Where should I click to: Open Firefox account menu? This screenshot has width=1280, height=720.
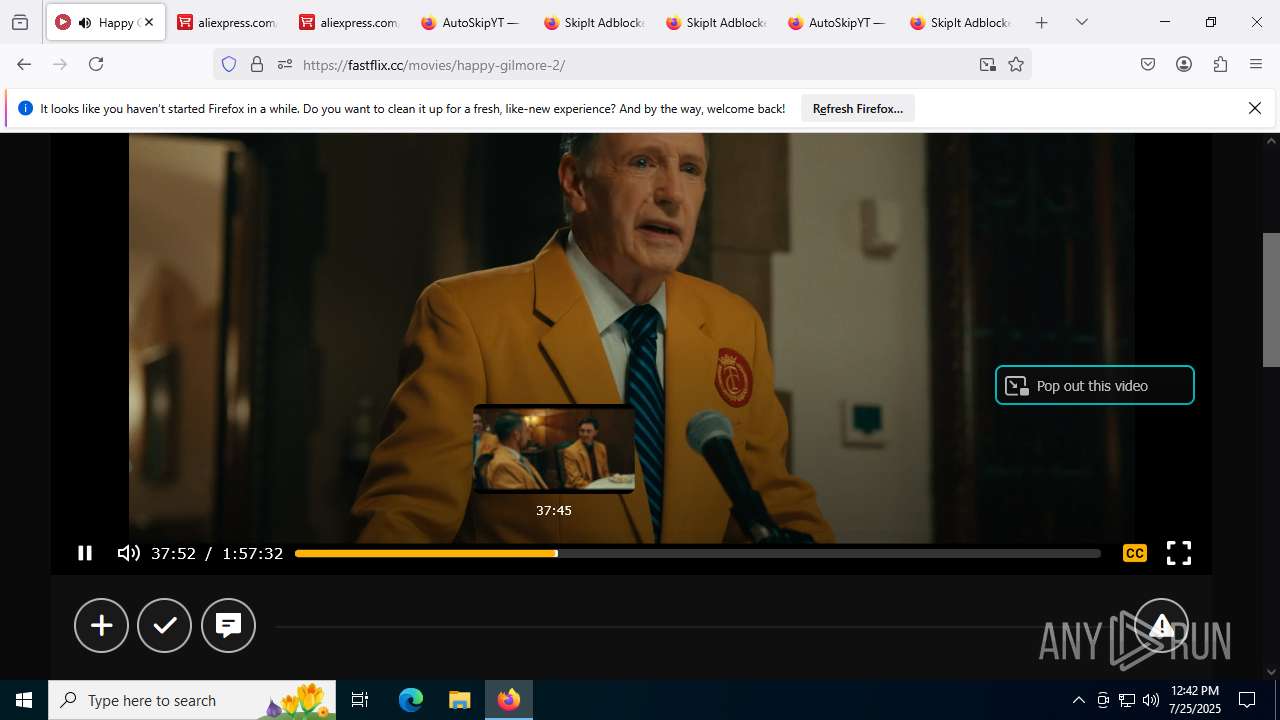pyautogui.click(x=1184, y=64)
